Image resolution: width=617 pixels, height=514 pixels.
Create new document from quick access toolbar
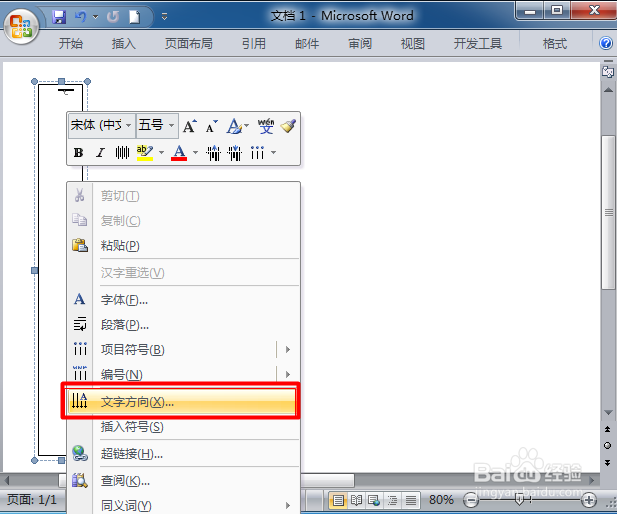[x=135, y=17]
